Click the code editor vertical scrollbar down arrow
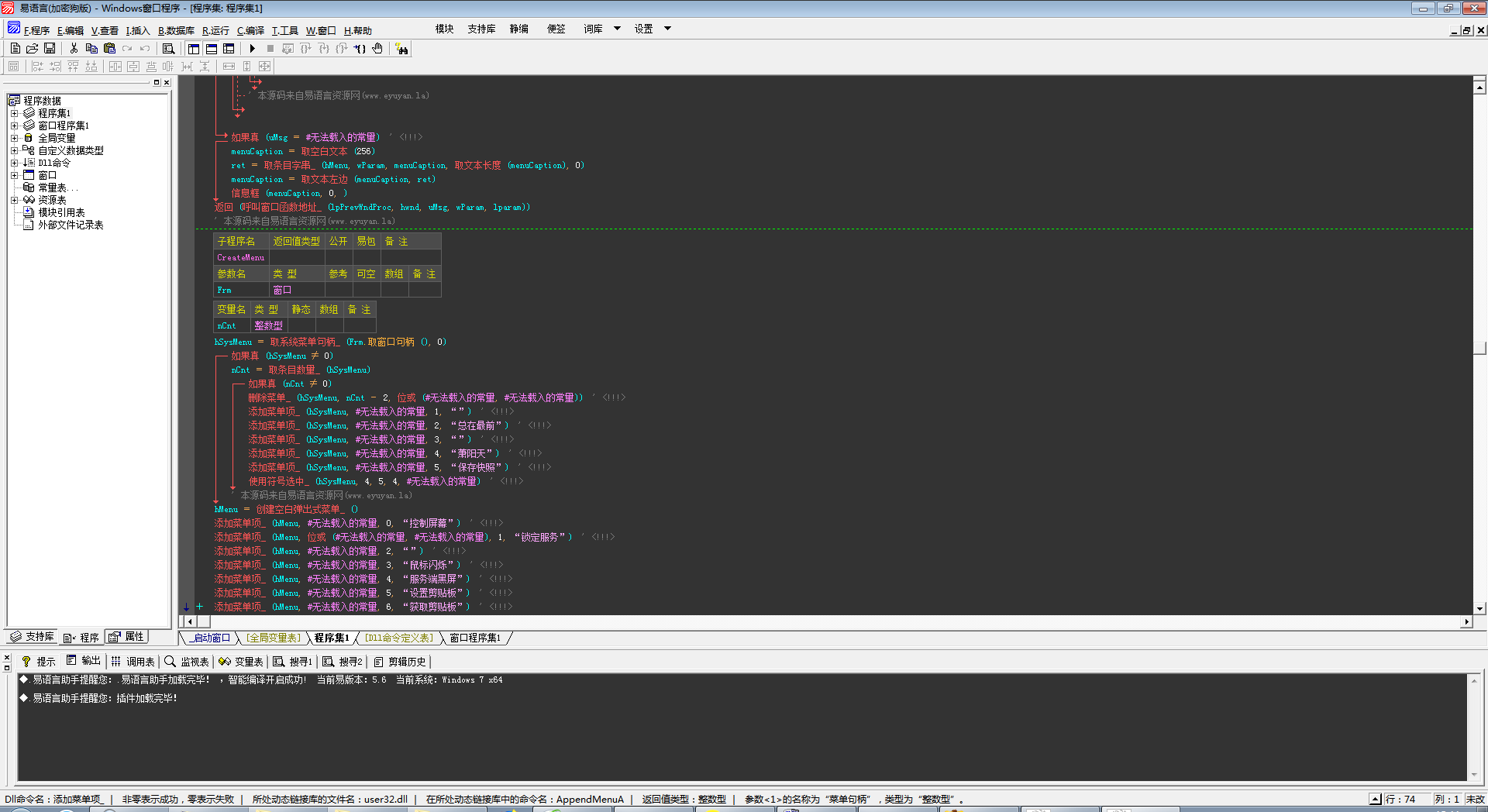The image size is (1488, 812). point(1479,609)
